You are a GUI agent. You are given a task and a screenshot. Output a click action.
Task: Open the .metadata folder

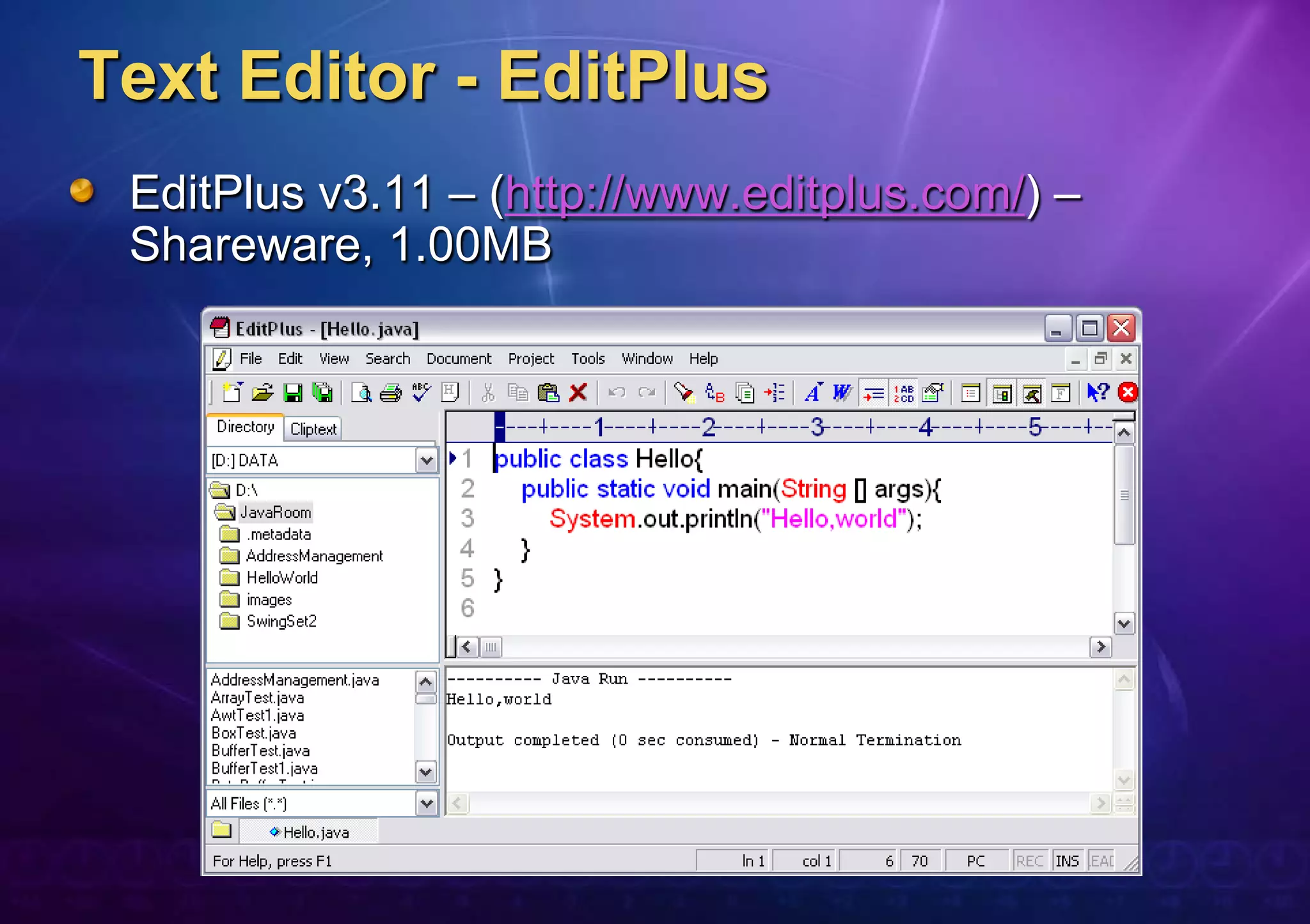(279, 534)
